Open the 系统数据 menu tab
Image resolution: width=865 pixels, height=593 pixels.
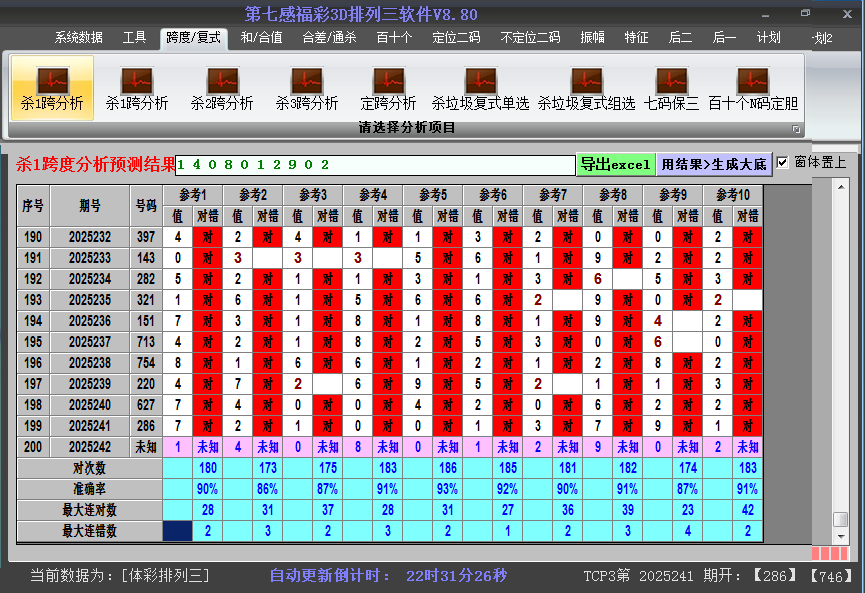coord(79,38)
